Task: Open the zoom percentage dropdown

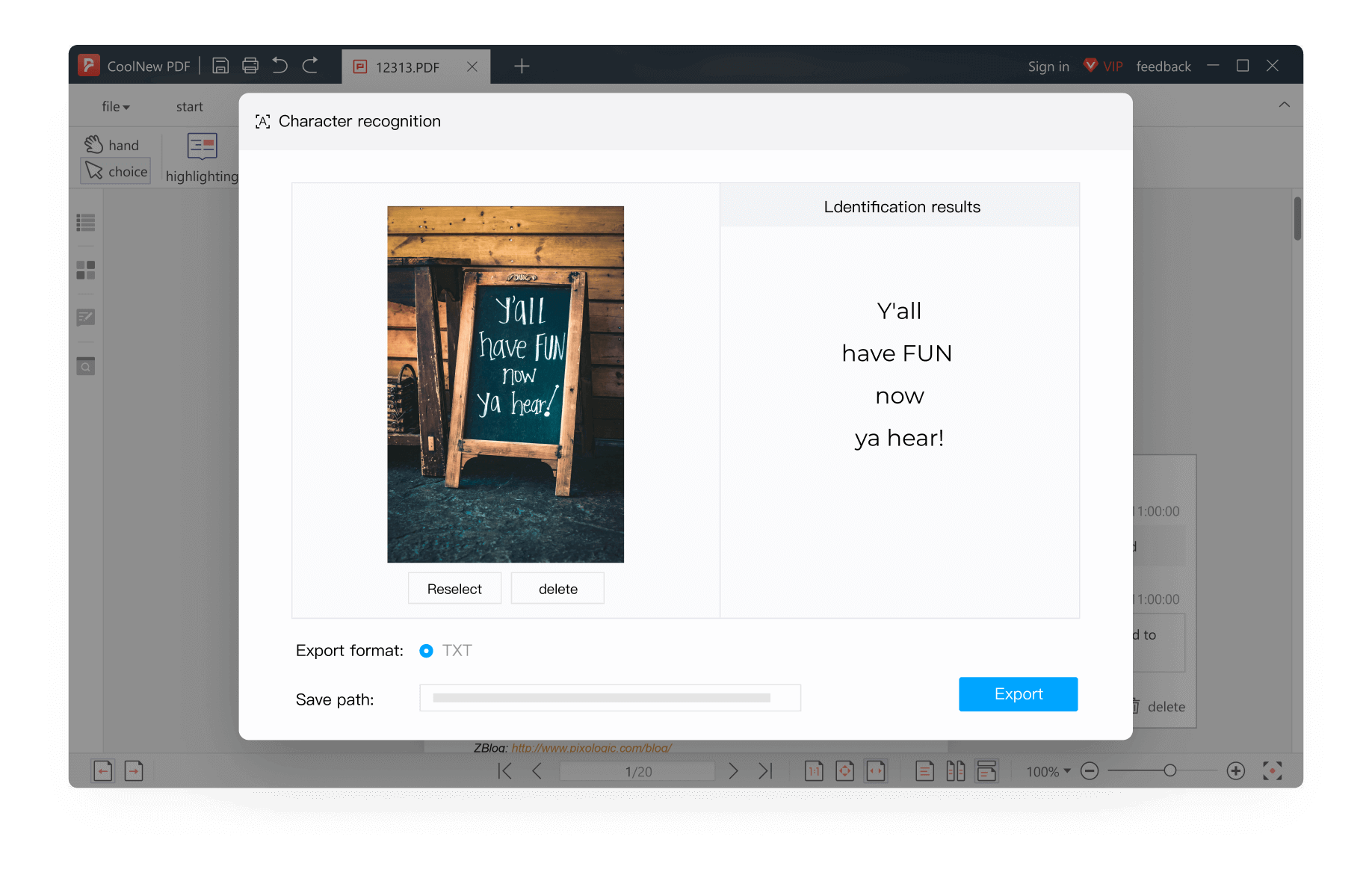Action: tap(1046, 771)
